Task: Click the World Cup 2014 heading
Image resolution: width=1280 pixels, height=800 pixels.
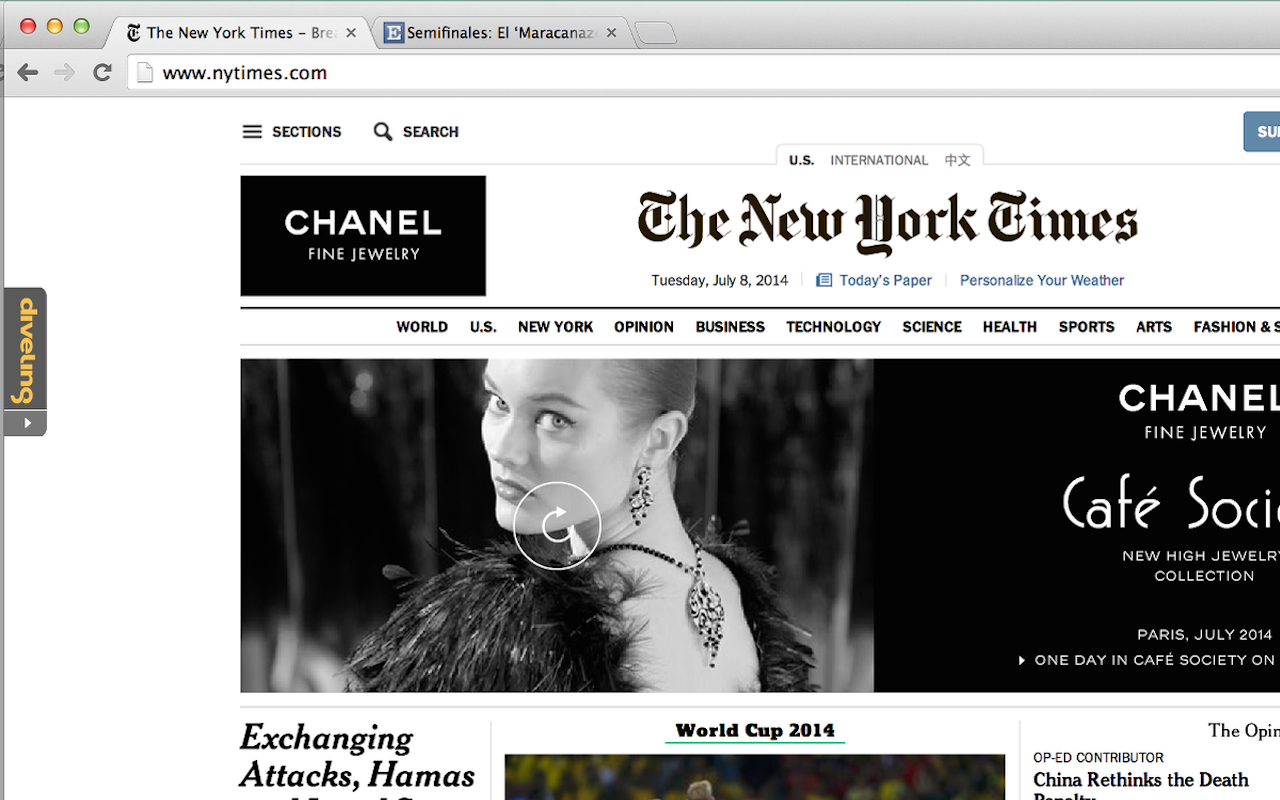Action: point(755,731)
